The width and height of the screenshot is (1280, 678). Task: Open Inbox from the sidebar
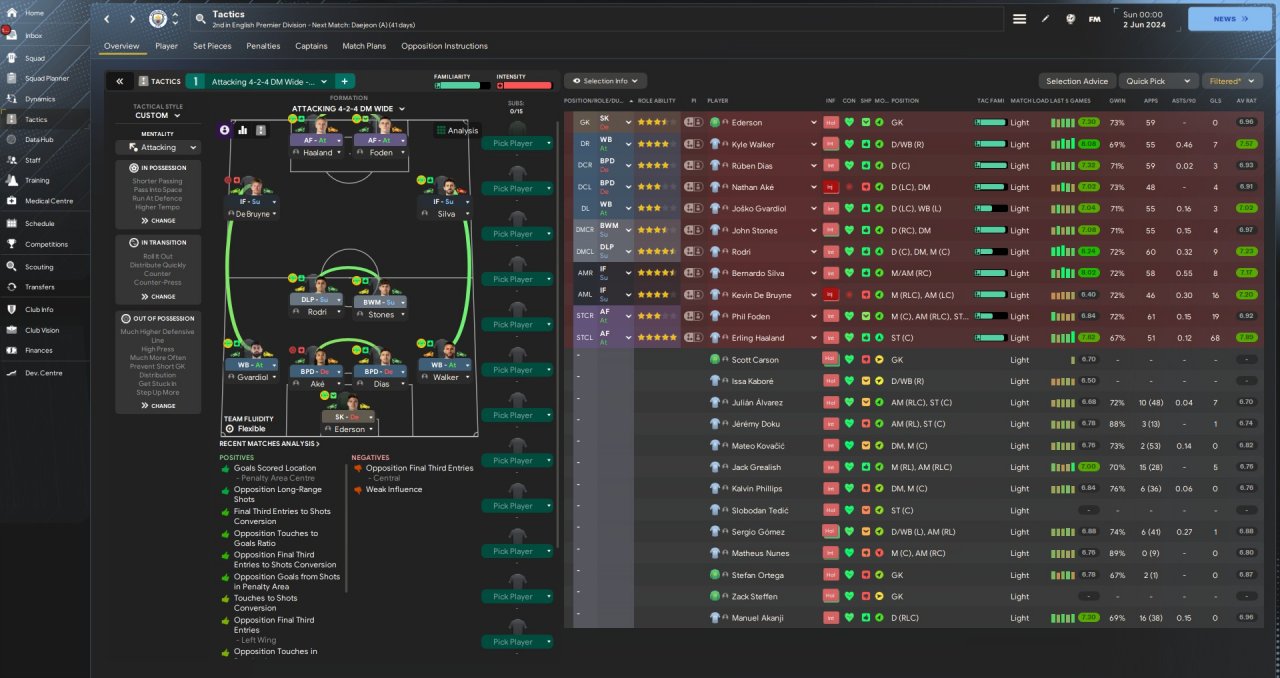[x=33, y=36]
